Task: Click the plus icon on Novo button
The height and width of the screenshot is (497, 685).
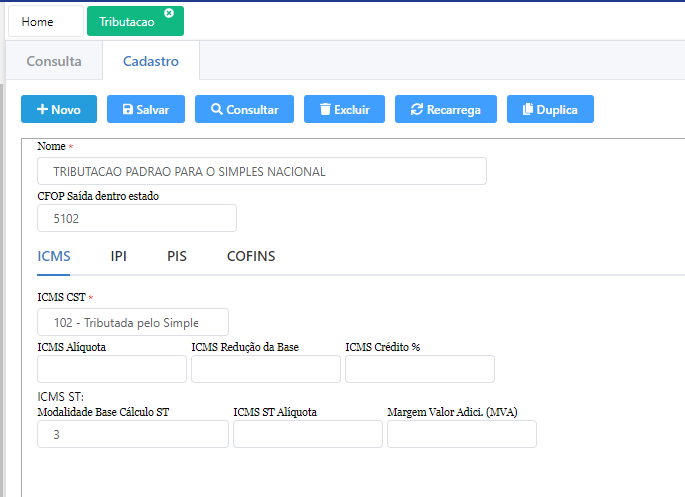Action: (x=42, y=109)
